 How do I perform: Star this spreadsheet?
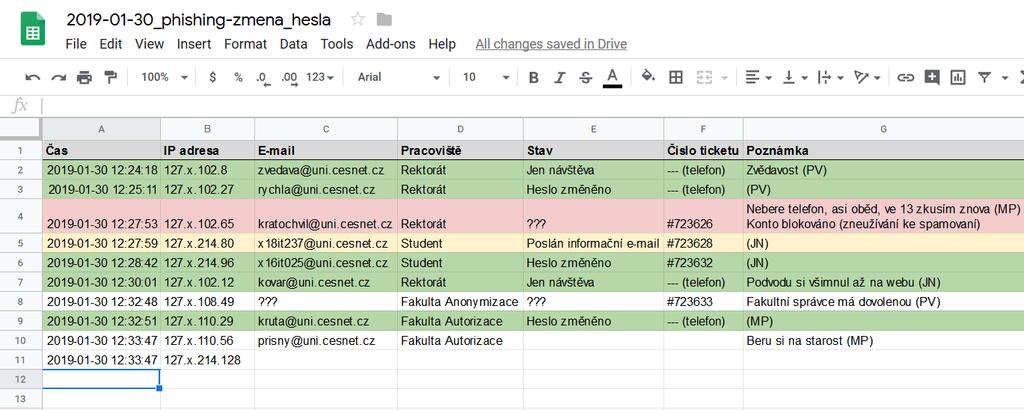point(358,19)
